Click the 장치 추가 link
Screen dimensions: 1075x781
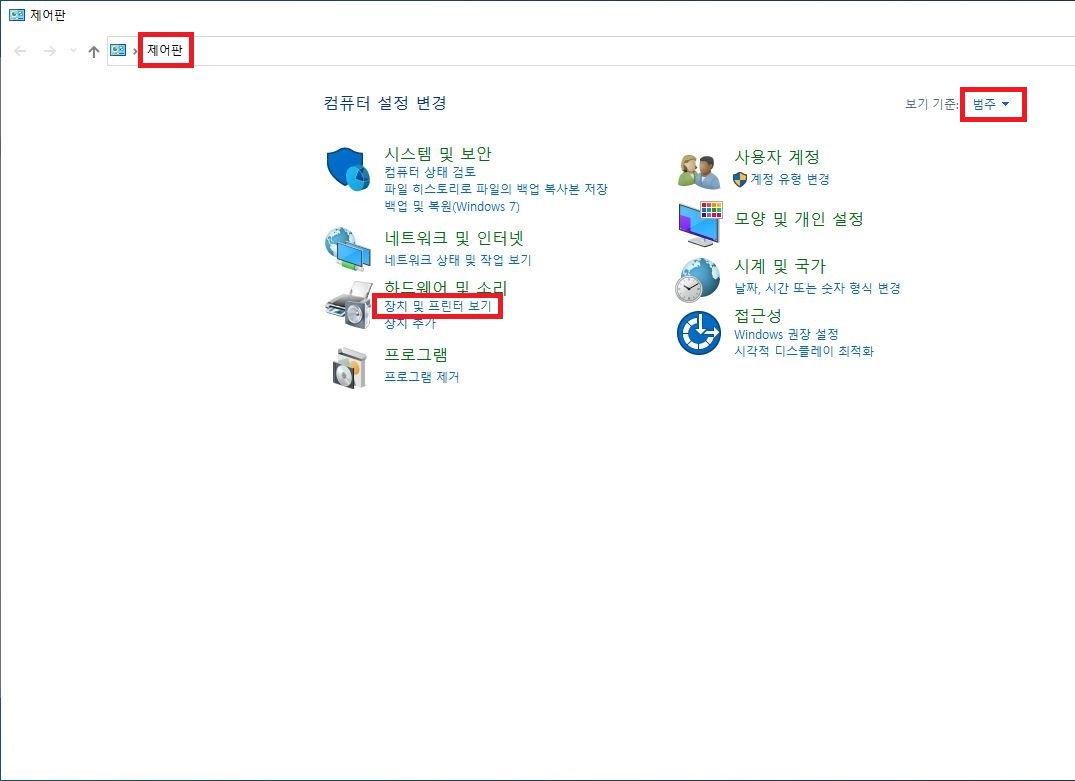point(410,322)
